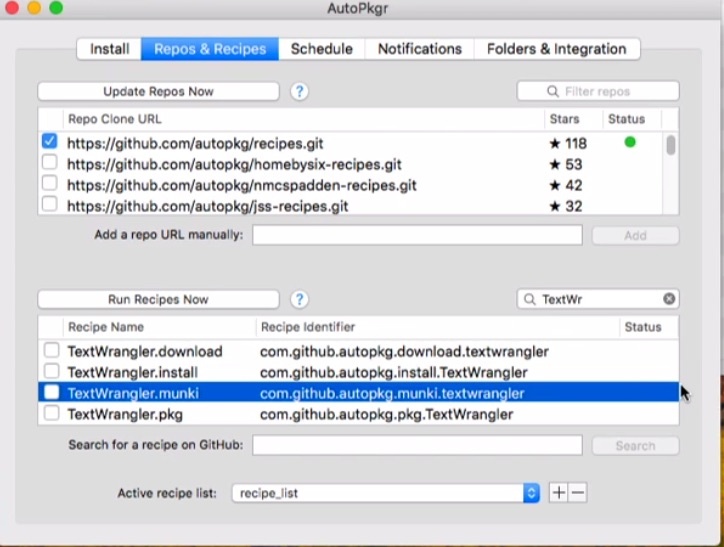The image size is (724, 547).
Task: Click the minus button to remove recipe list
Action: 577,493
